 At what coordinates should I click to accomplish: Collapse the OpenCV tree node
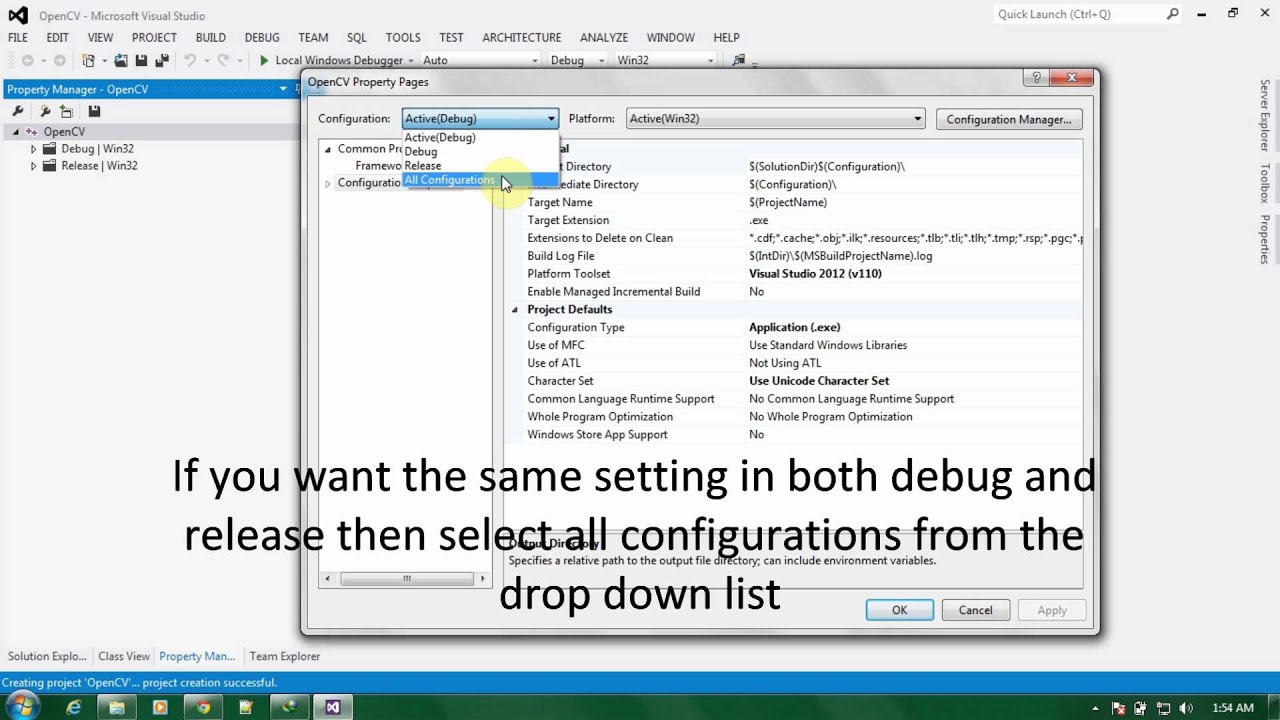pos(16,132)
